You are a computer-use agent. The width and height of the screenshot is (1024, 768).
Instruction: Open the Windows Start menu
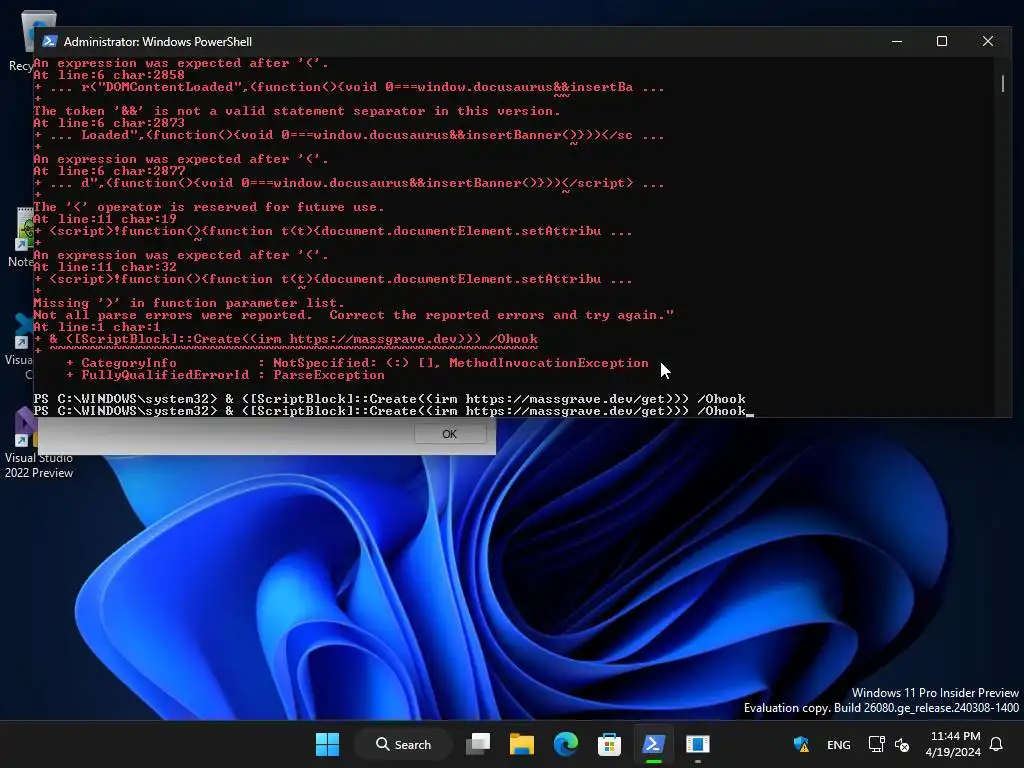click(327, 744)
